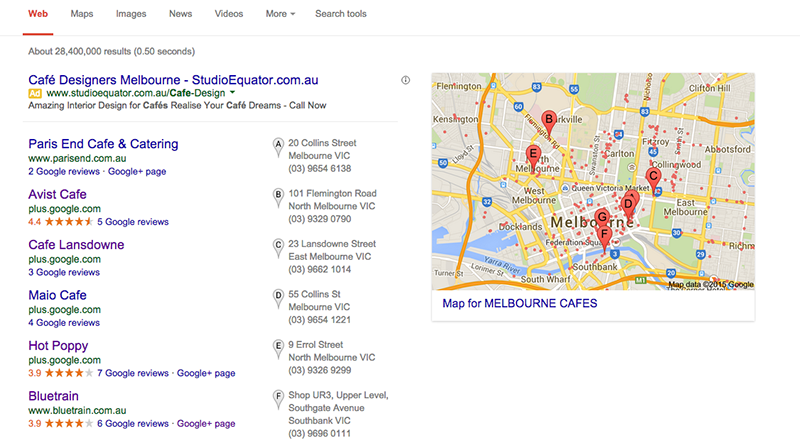800x448 pixels.
Task: Click list marker A beside 20 Collins Street
Action: point(278,146)
